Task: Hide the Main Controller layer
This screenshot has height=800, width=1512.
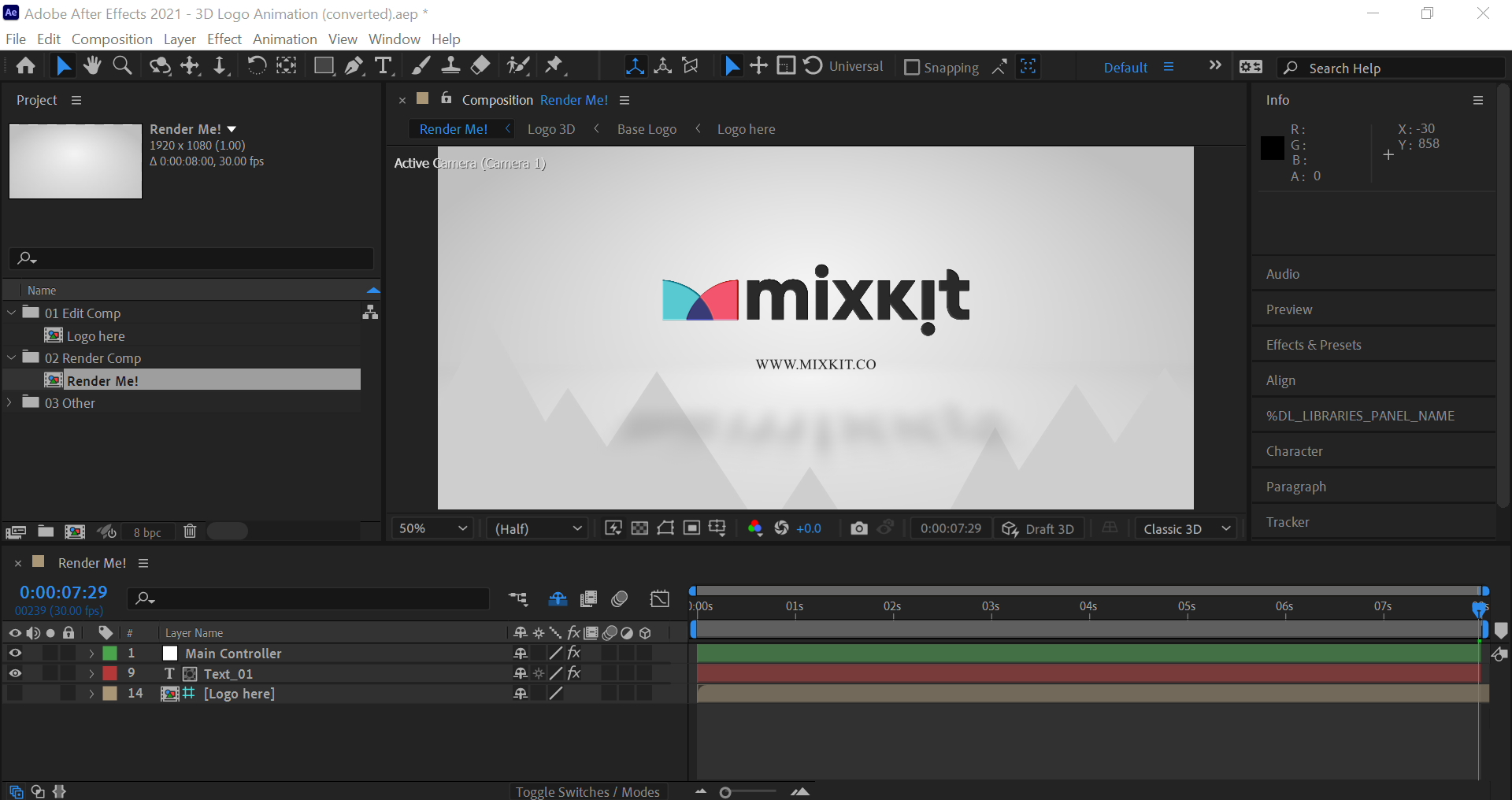Action: pyautogui.click(x=15, y=653)
